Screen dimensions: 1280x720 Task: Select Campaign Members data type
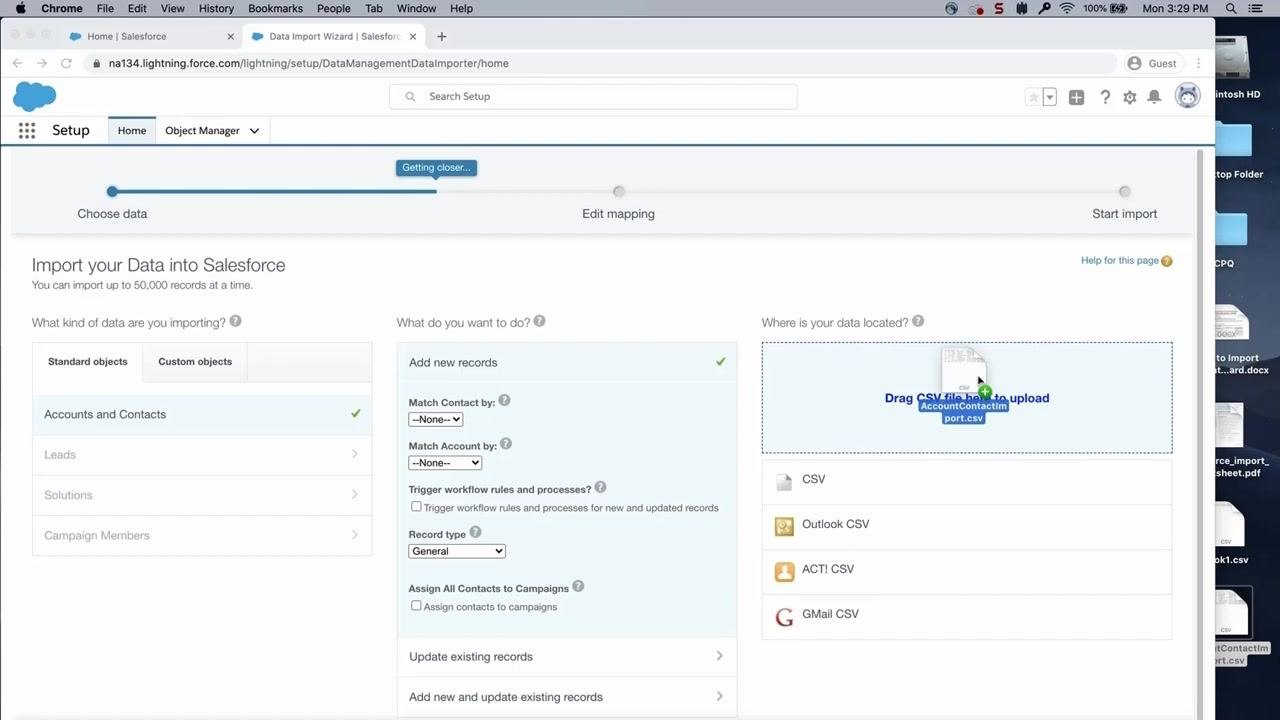pos(202,536)
